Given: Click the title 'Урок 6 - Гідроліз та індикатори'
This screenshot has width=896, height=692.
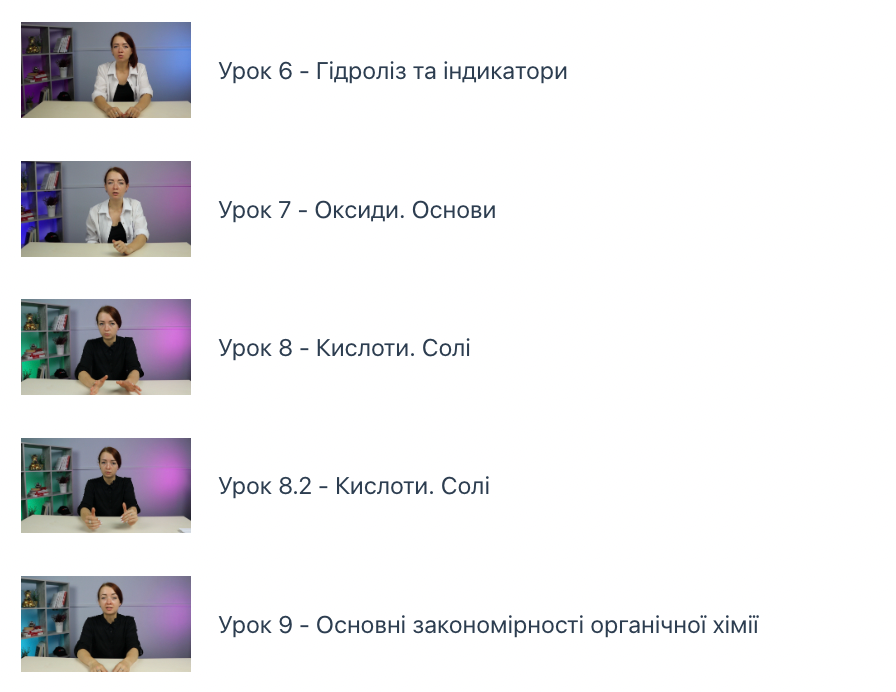Looking at the screenshot, I should [393, 71].
